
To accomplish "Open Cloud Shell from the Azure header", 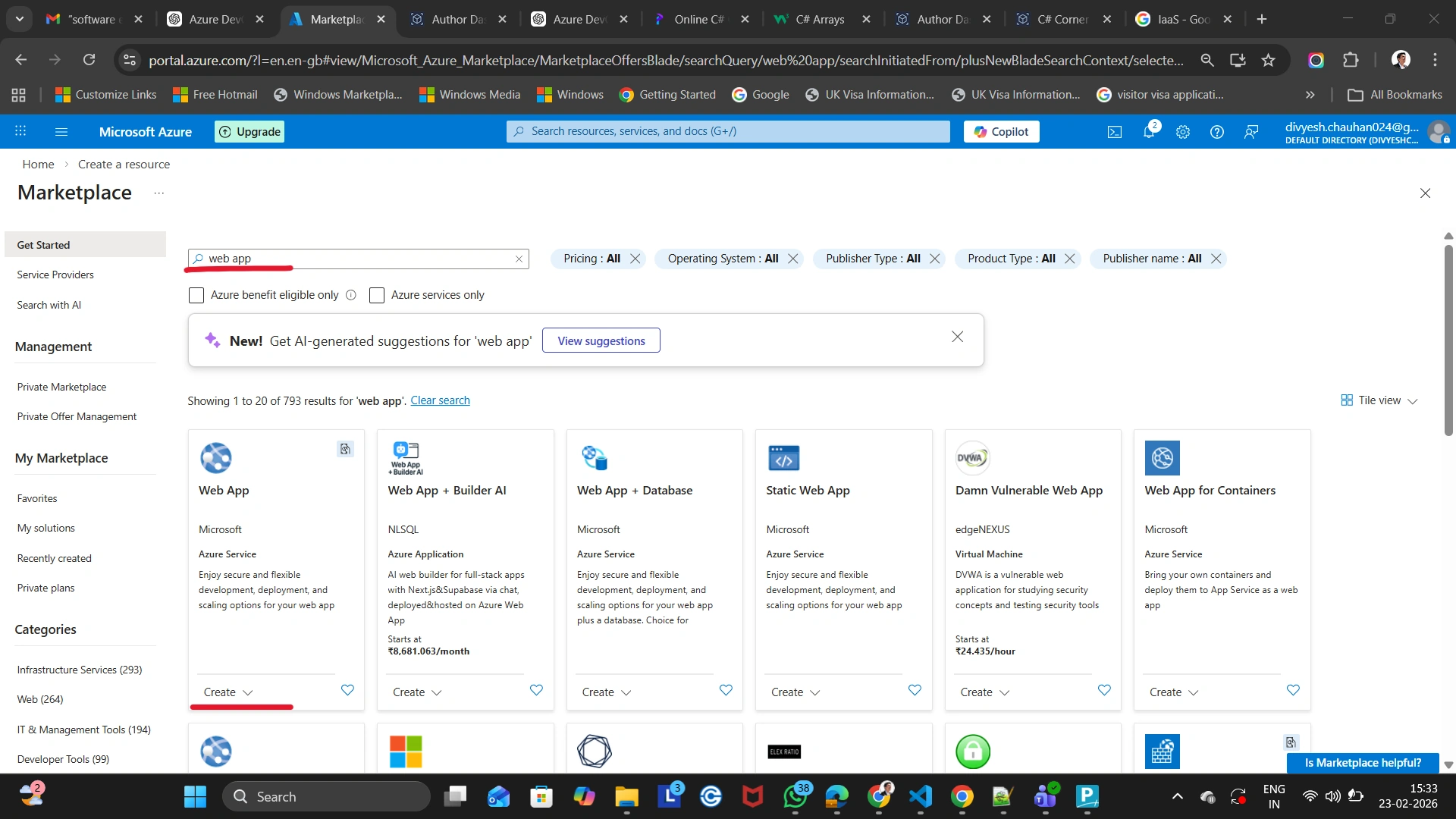I will click(x=1115, y=132).
